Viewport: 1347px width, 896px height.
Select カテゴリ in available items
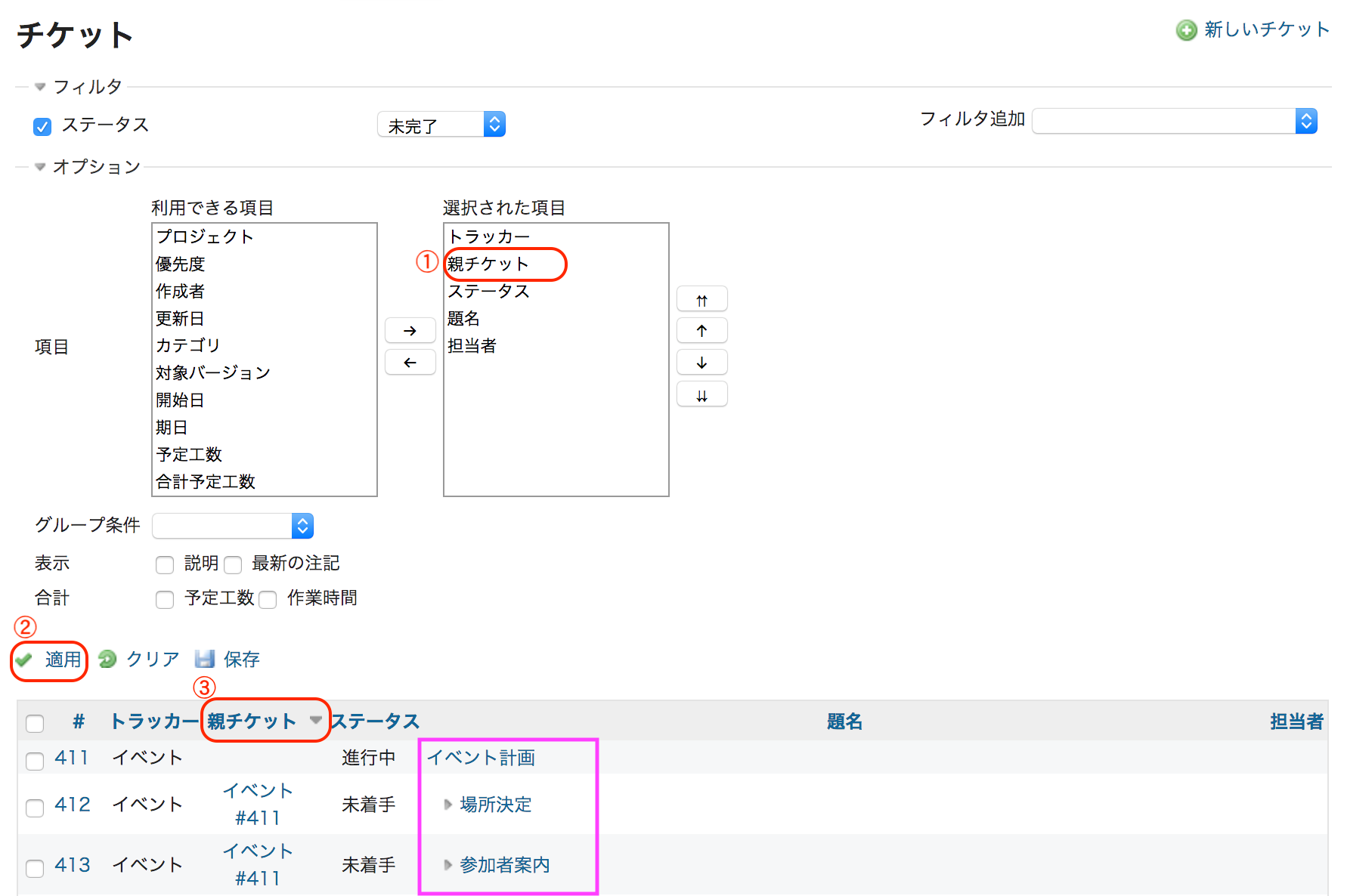click(264, 345)
